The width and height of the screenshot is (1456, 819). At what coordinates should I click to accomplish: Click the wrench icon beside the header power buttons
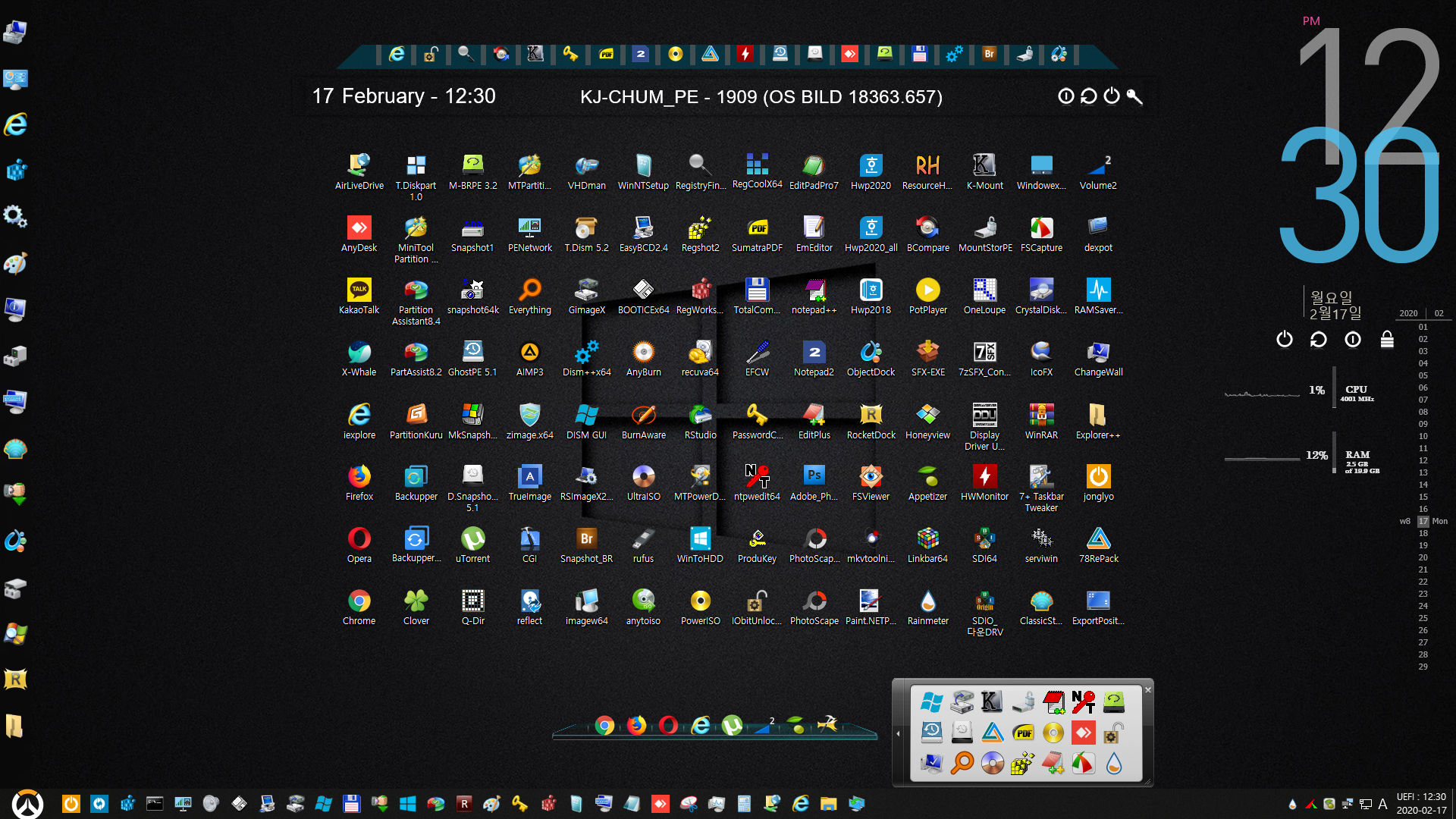[1134, 96]
